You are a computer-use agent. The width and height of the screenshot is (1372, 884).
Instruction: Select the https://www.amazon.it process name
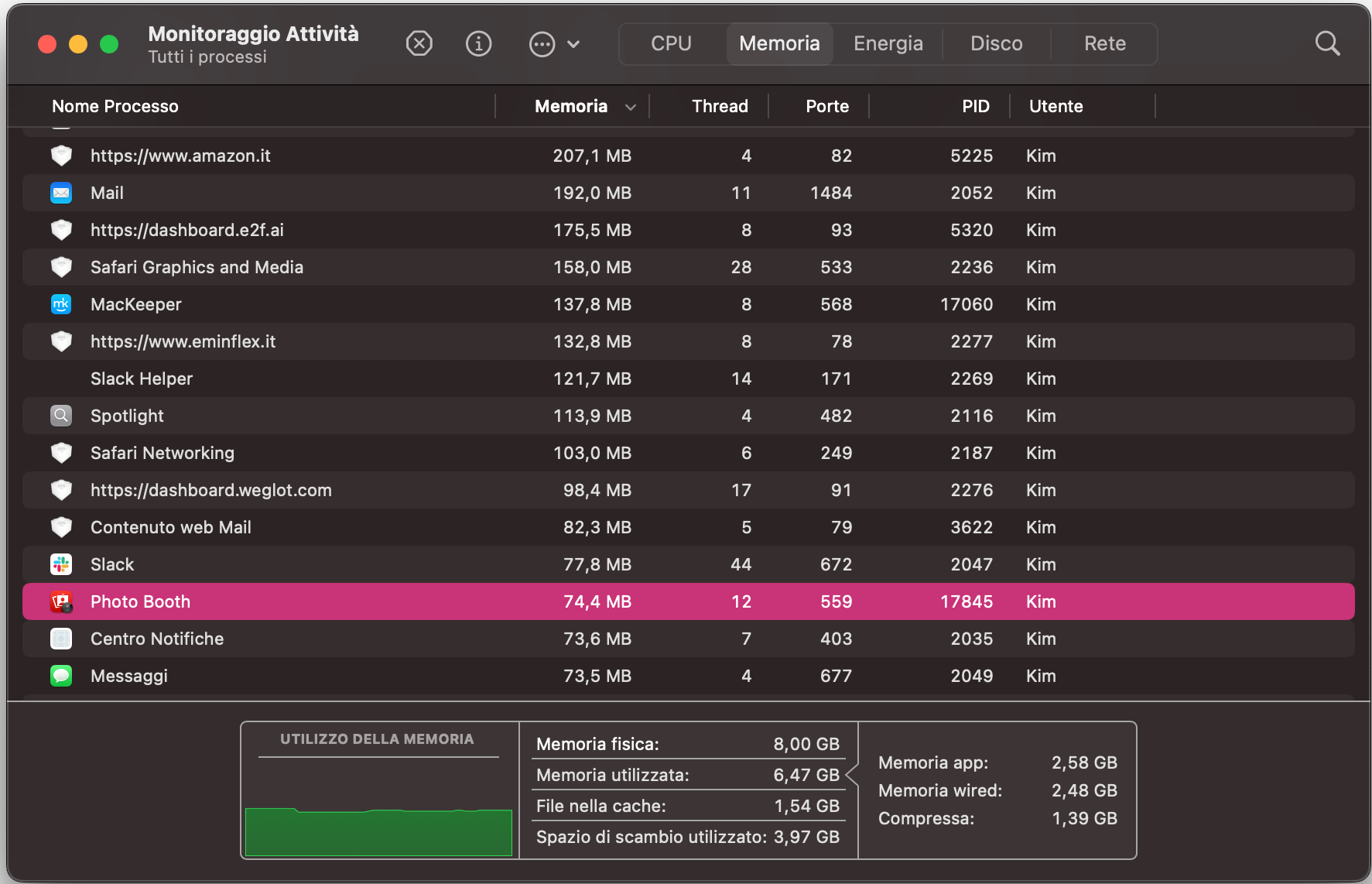180,156
